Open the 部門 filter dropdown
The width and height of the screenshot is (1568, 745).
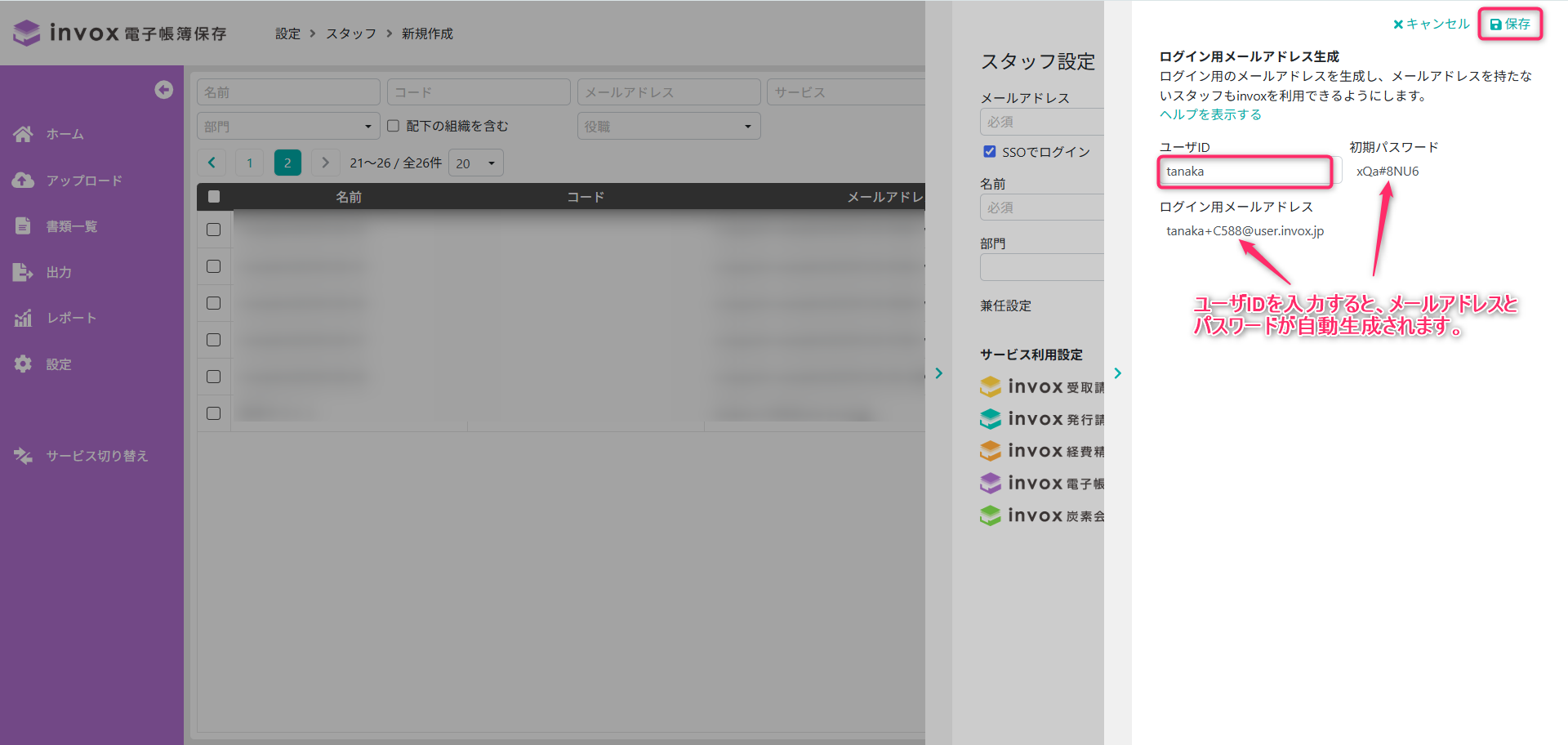coord(288,126)
